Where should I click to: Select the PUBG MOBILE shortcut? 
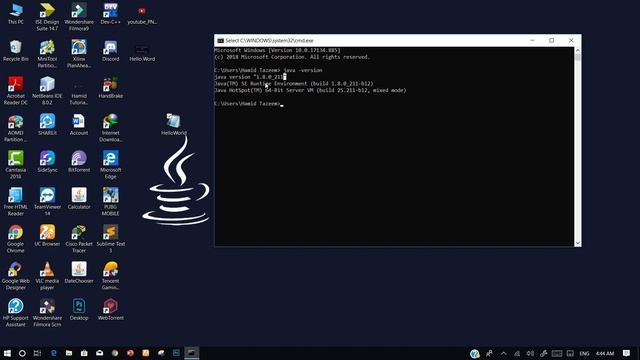pyautogui.click(x=110, y=202)
